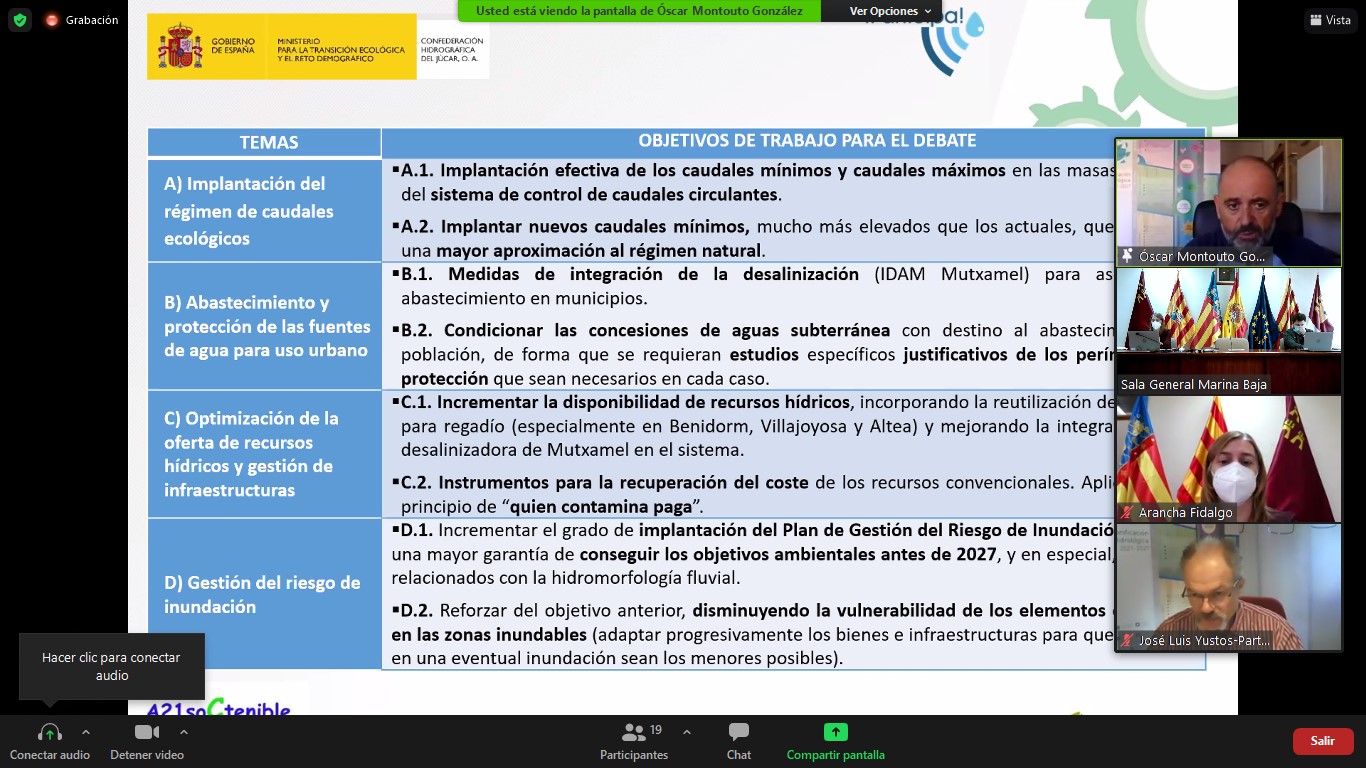
Task: Click the screen-sharing notice for Óscar Montouto González
Action: [x=639, y=11]
